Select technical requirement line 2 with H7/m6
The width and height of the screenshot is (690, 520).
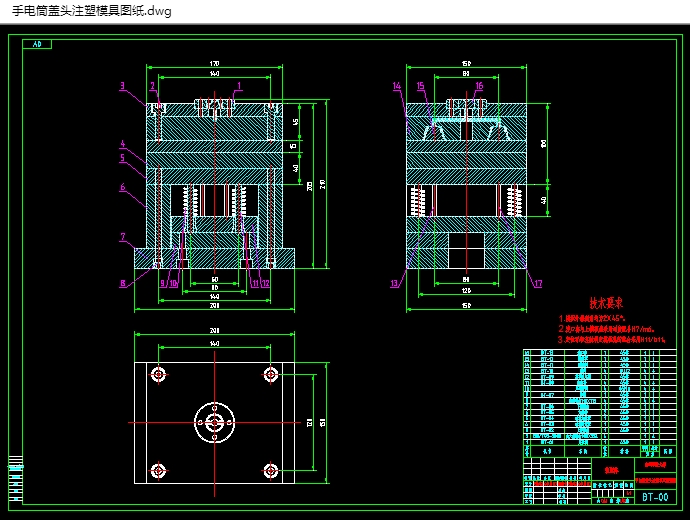point(606,329)
